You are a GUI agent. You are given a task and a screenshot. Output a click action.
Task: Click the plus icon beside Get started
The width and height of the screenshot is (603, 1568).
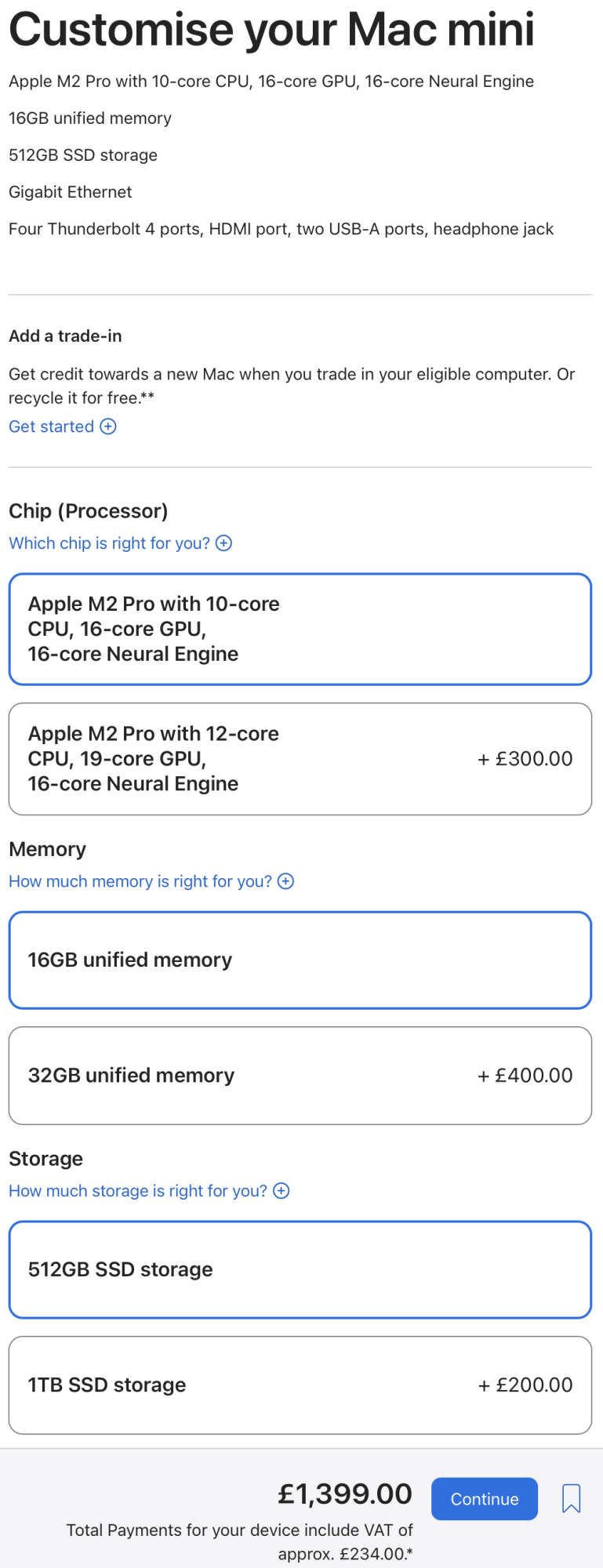tap(108, 426)
